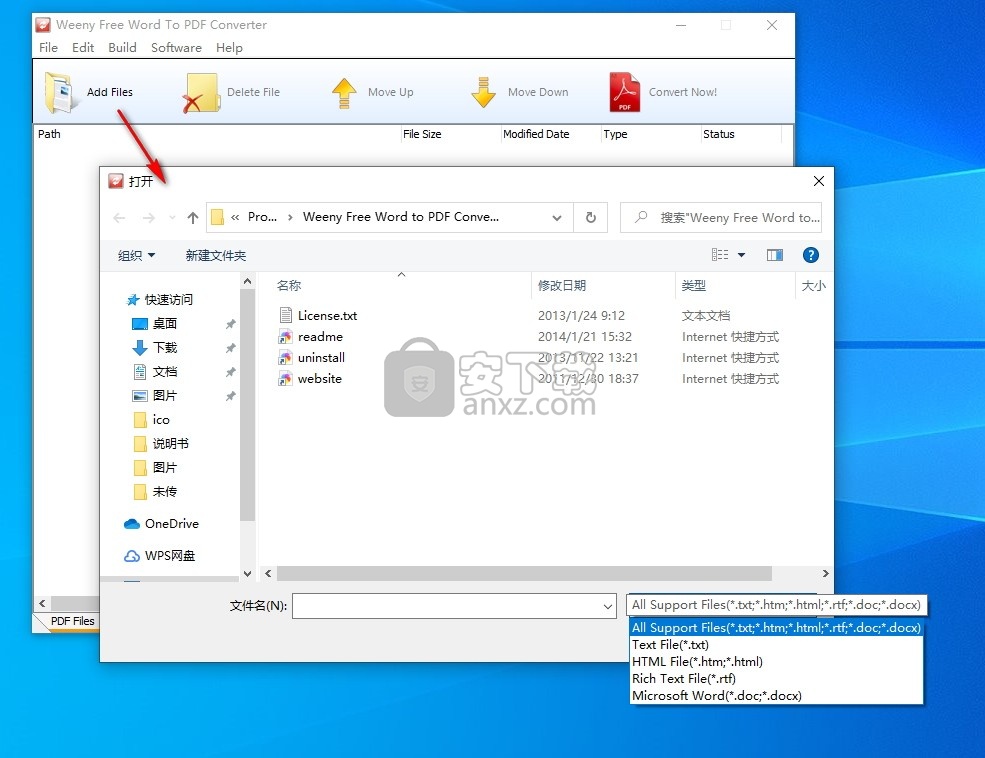Select the website shortcut file

(x=310, y=379)
